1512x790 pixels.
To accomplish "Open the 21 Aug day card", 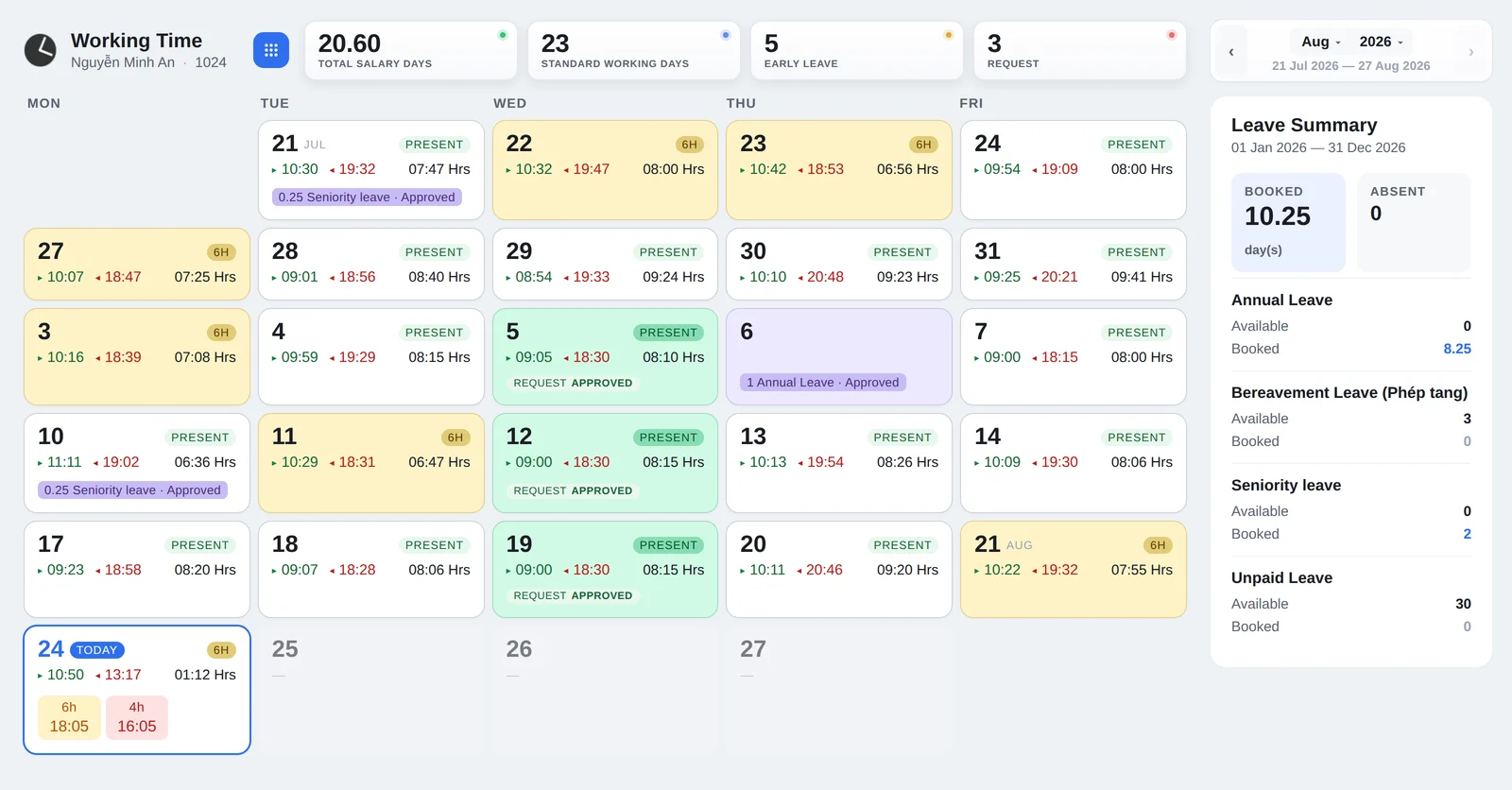I will pos(1074,570).
